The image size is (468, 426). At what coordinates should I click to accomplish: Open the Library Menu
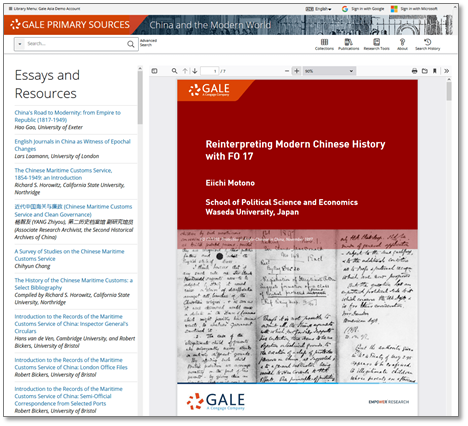(44, 9)
